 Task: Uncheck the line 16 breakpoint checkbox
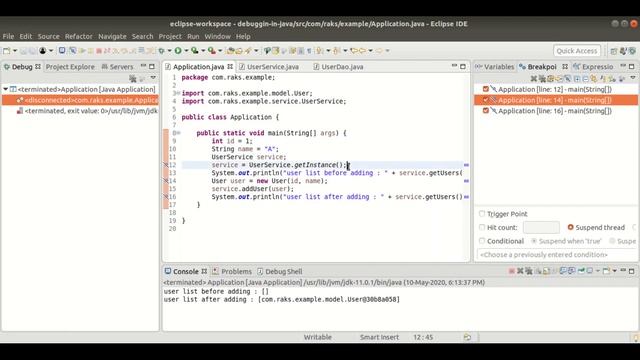point(485,111)
